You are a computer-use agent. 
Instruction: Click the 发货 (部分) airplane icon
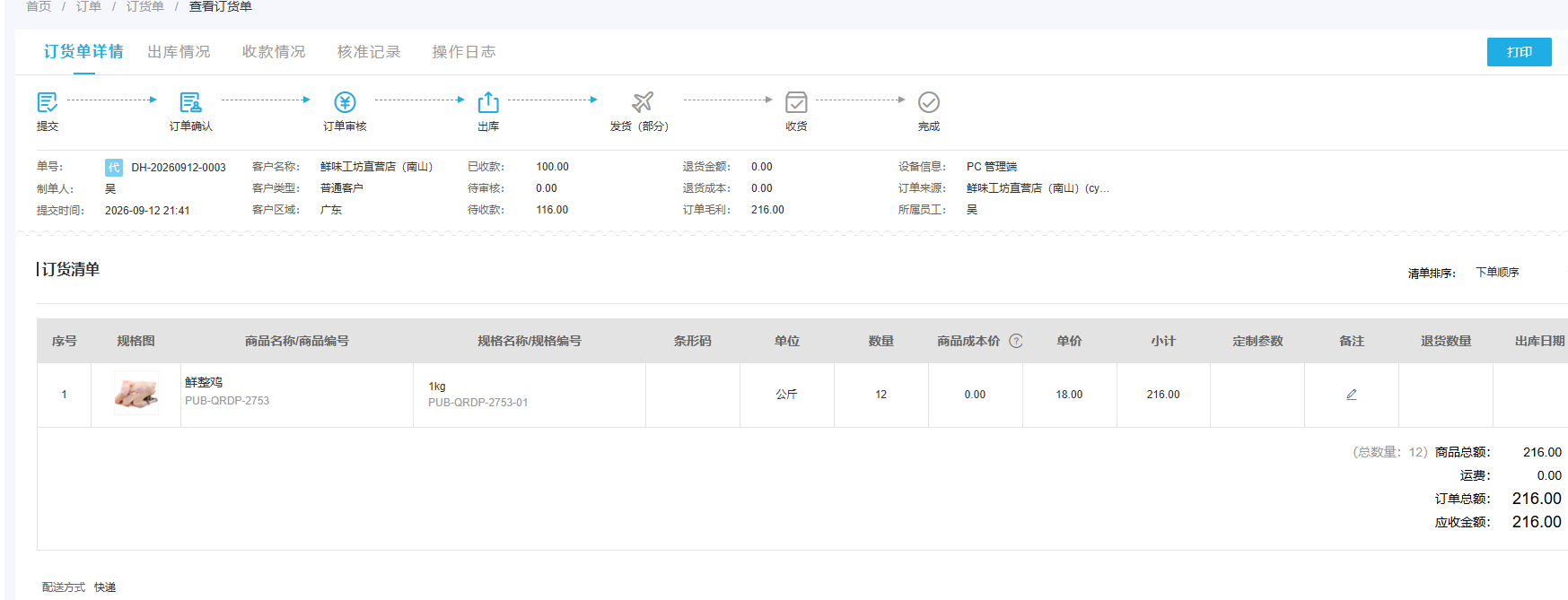click(643, 102)
